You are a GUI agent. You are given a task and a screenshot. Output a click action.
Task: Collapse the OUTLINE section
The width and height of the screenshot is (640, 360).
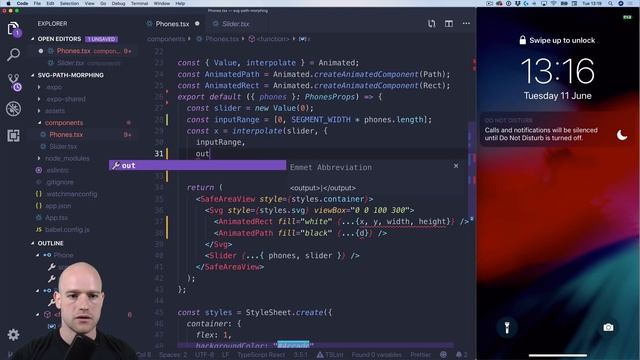(33, 243)
